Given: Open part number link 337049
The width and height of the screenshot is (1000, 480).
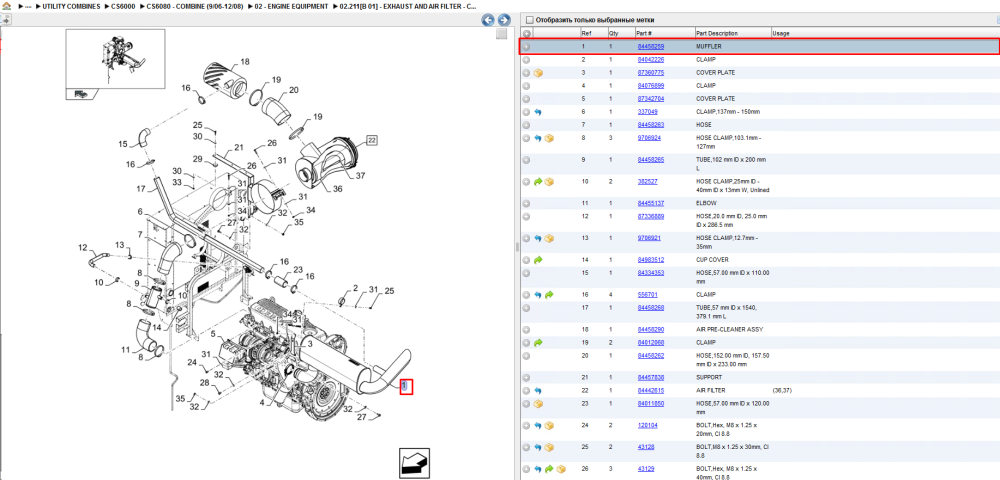Looking at the screenshot, I should click(x=647, y=112).
